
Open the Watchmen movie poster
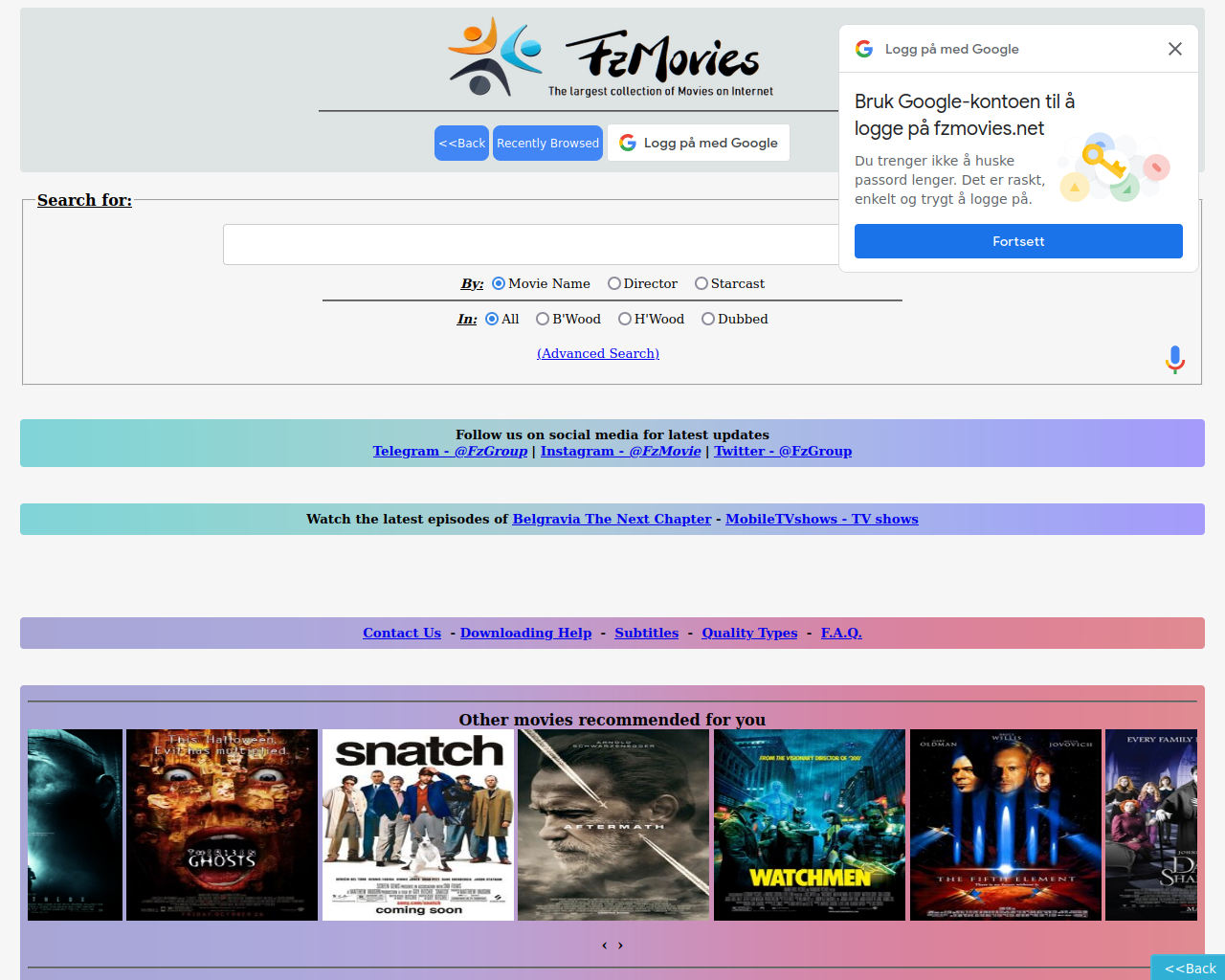(810, 825)
